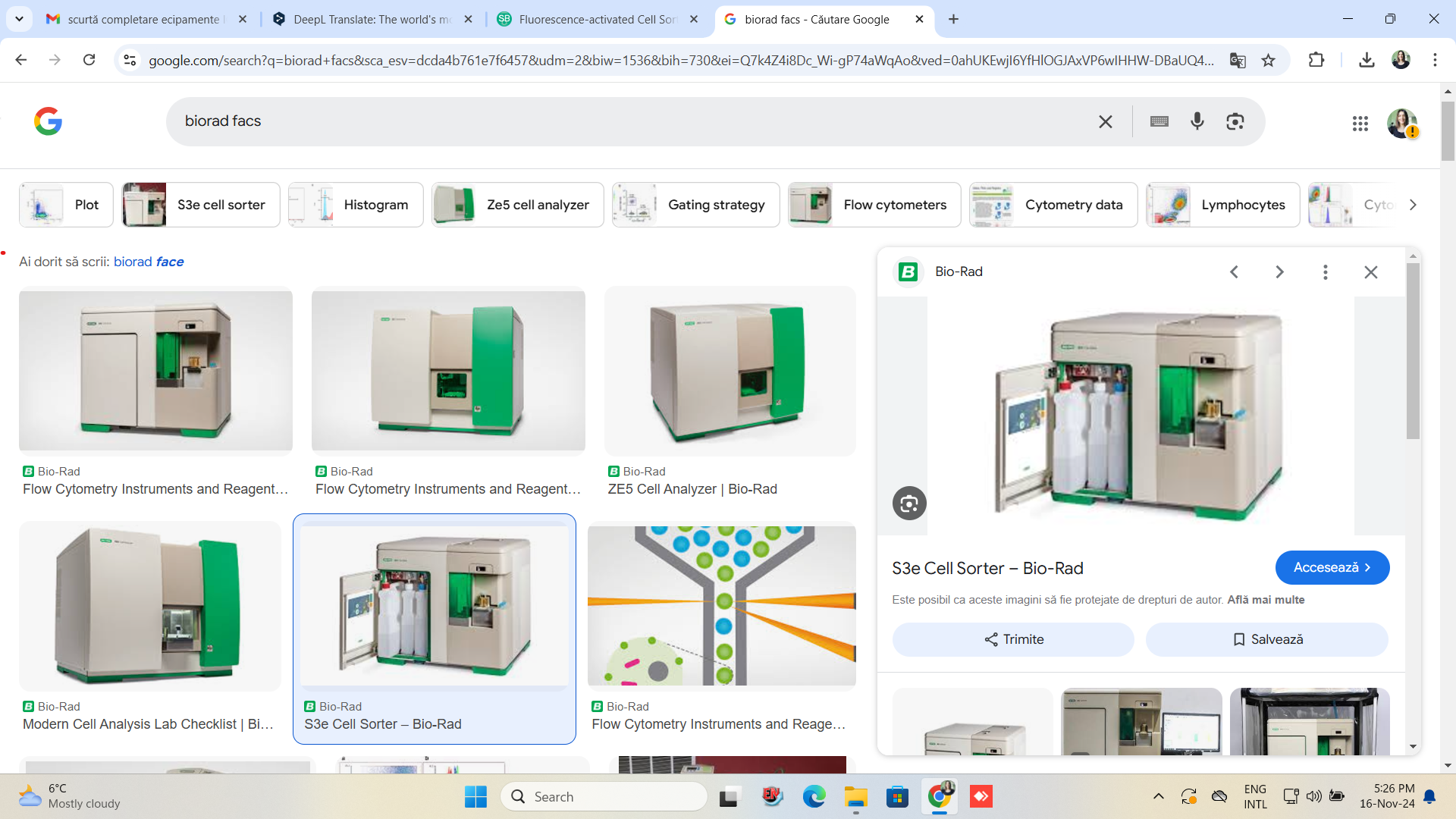Select the Histogram filter chip

tap(356, 205)
